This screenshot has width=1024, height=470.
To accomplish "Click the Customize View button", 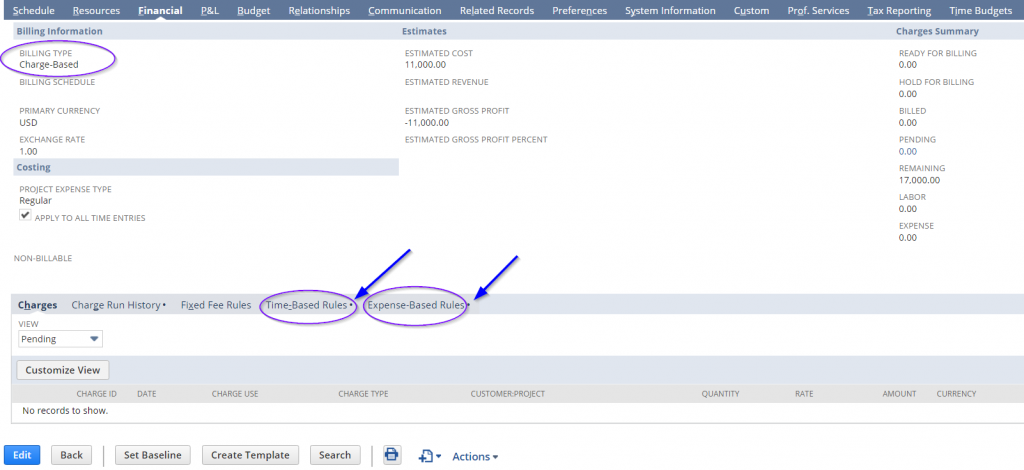I will point(62,370).
